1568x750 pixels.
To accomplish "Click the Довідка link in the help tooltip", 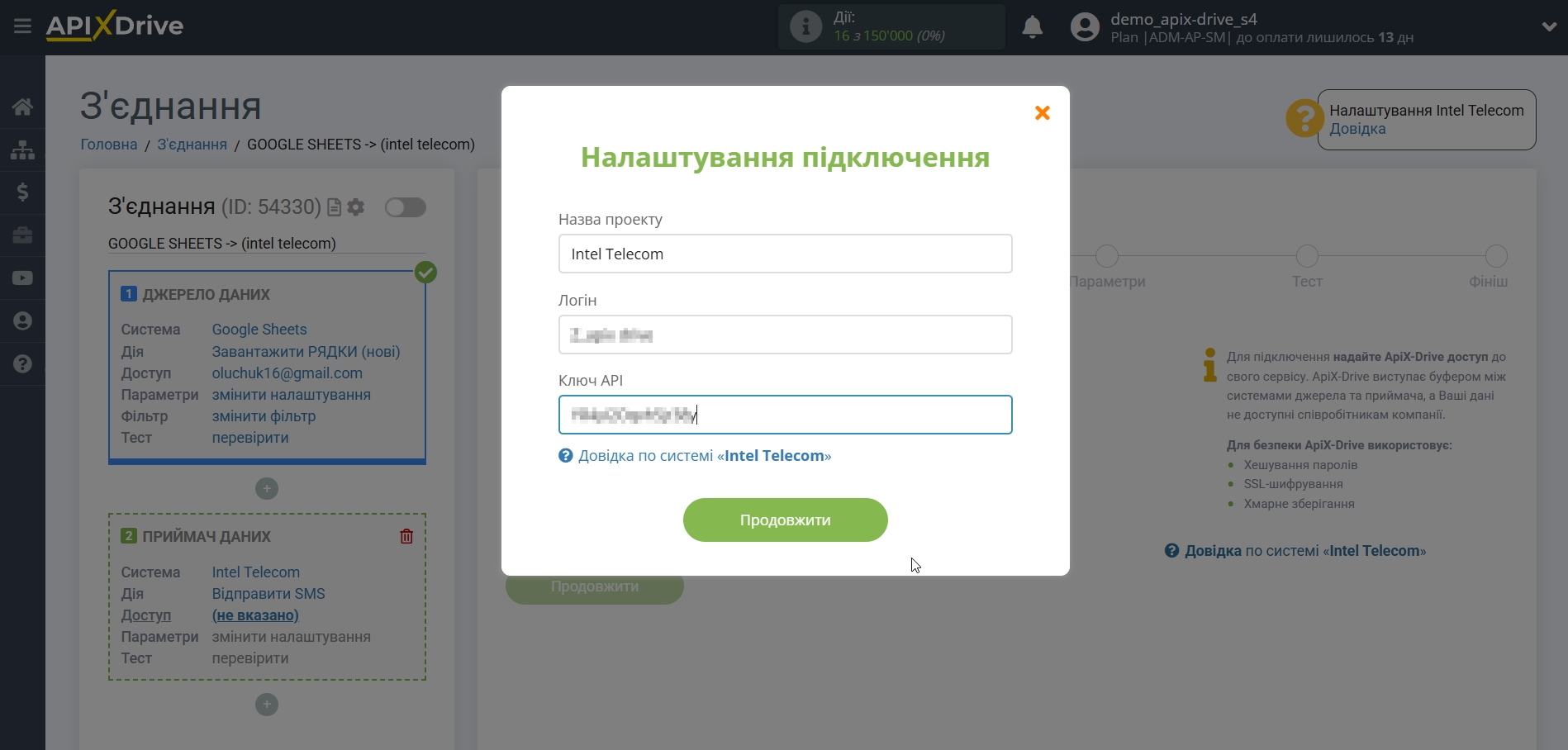I will click(1357, 129).
